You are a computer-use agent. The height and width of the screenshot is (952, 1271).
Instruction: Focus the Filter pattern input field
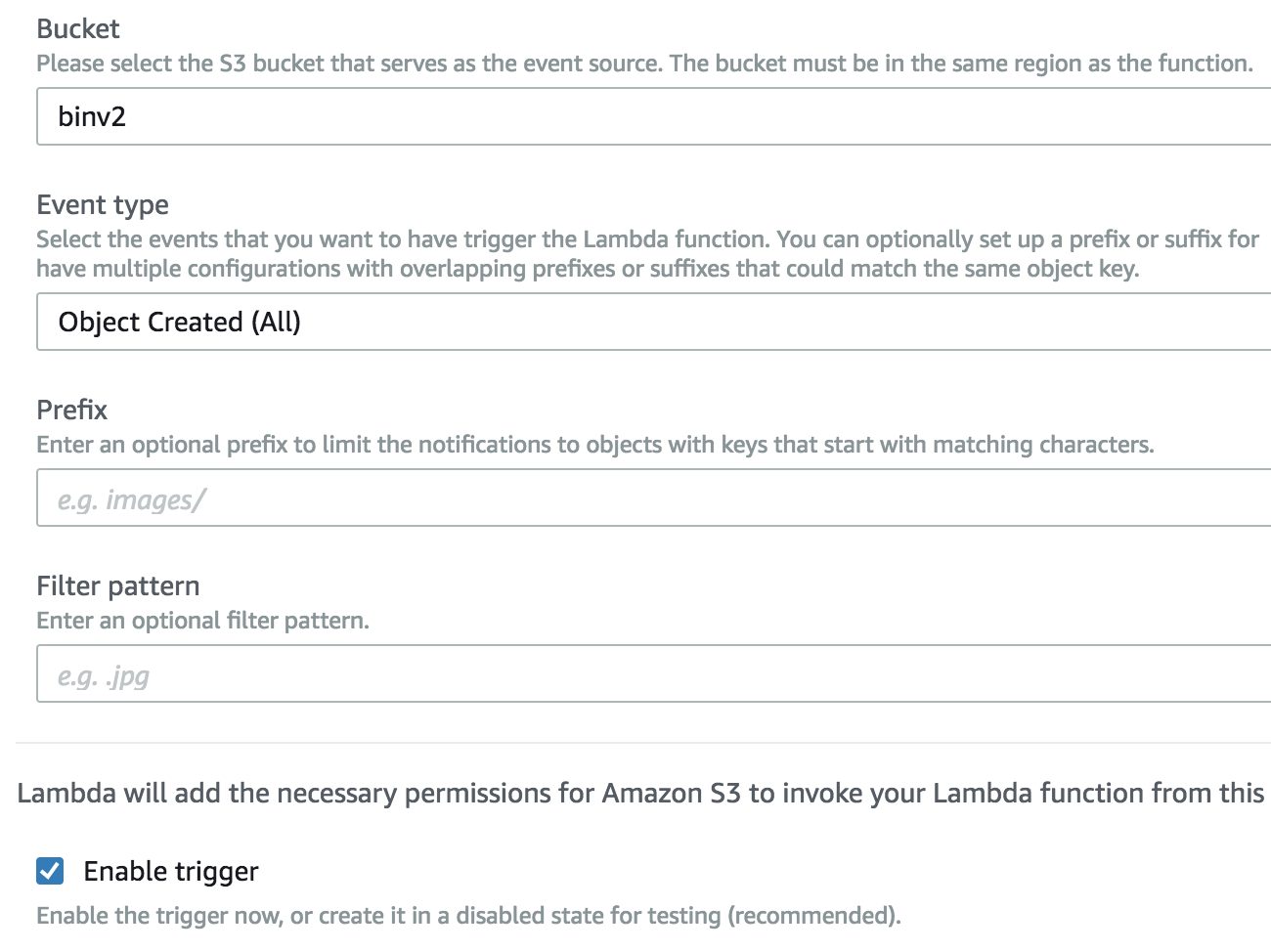click(654, 673)
